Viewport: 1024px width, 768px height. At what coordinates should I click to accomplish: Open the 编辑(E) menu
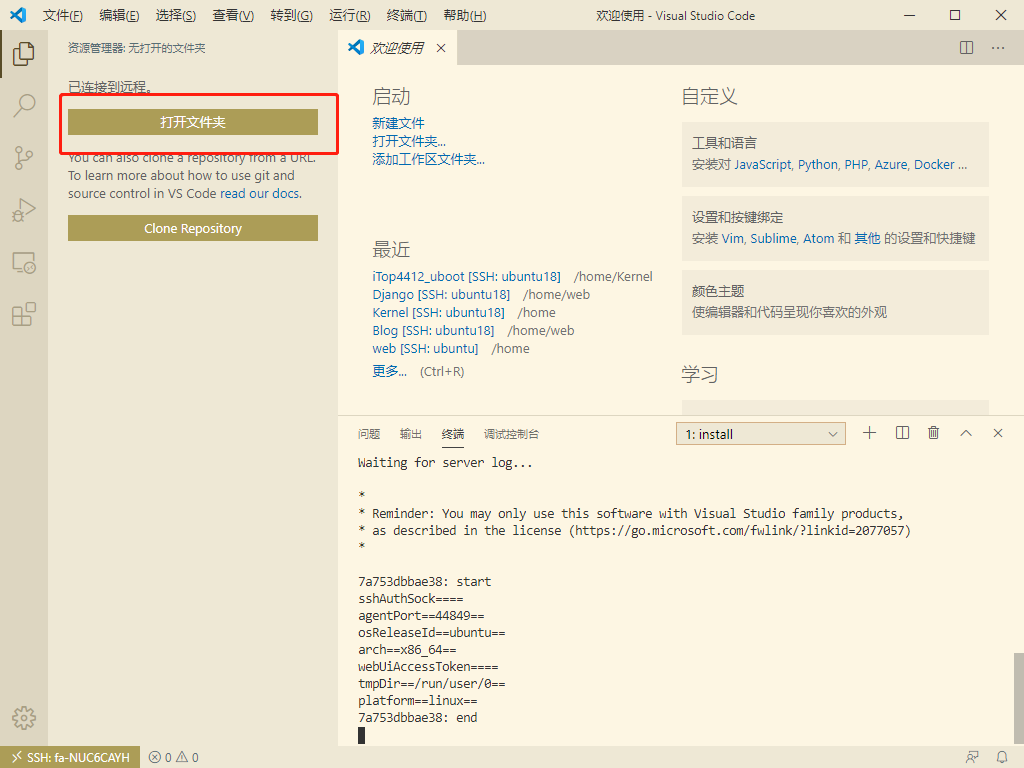119,16
